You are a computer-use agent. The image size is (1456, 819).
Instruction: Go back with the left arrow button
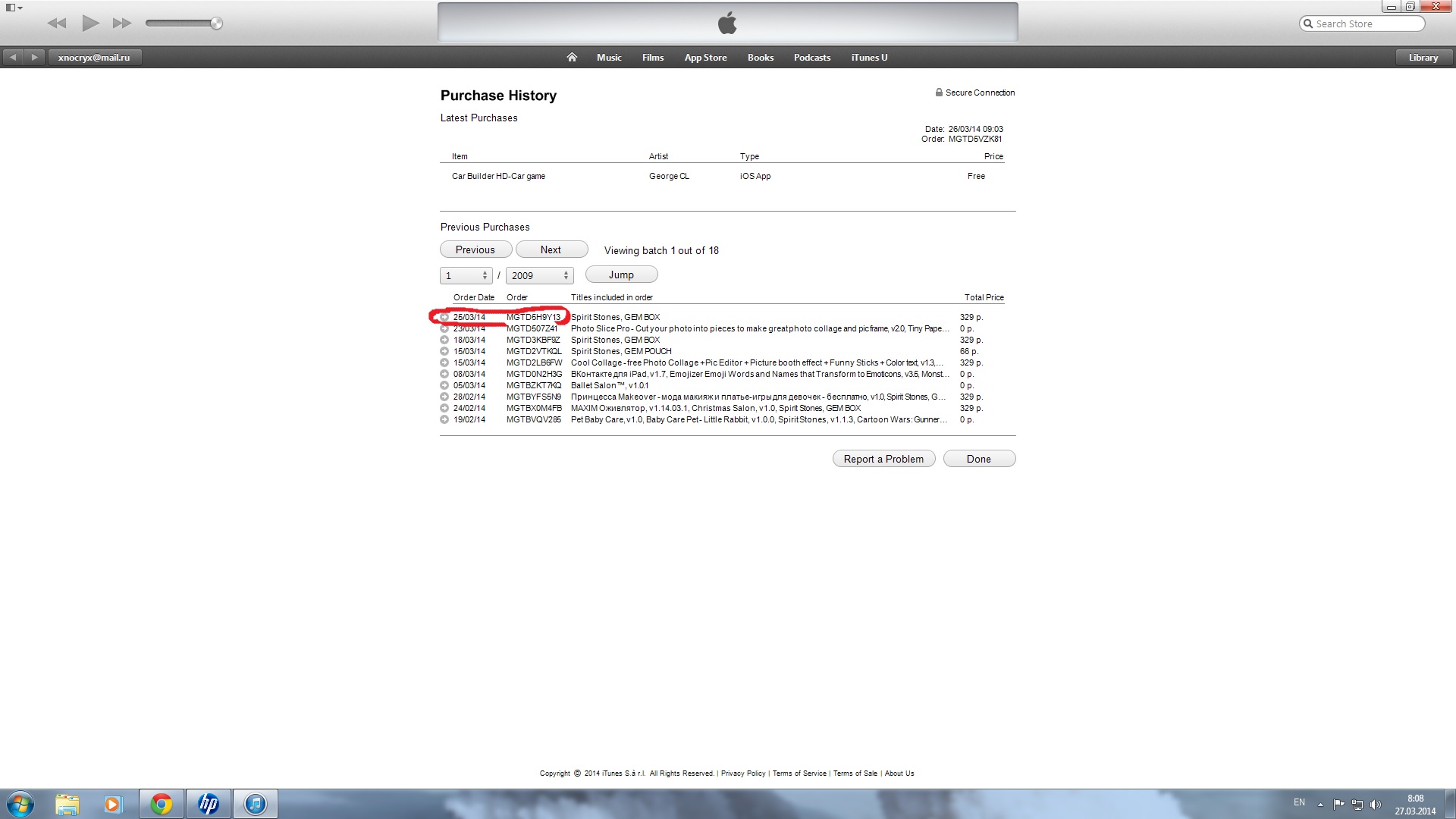(13, 58)
